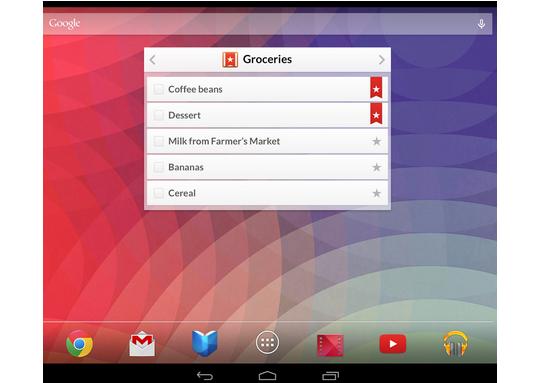This screenshot has width=550, height=383.
Task: Check off Milk from Farmer's Market
Action: coord(159,141)
